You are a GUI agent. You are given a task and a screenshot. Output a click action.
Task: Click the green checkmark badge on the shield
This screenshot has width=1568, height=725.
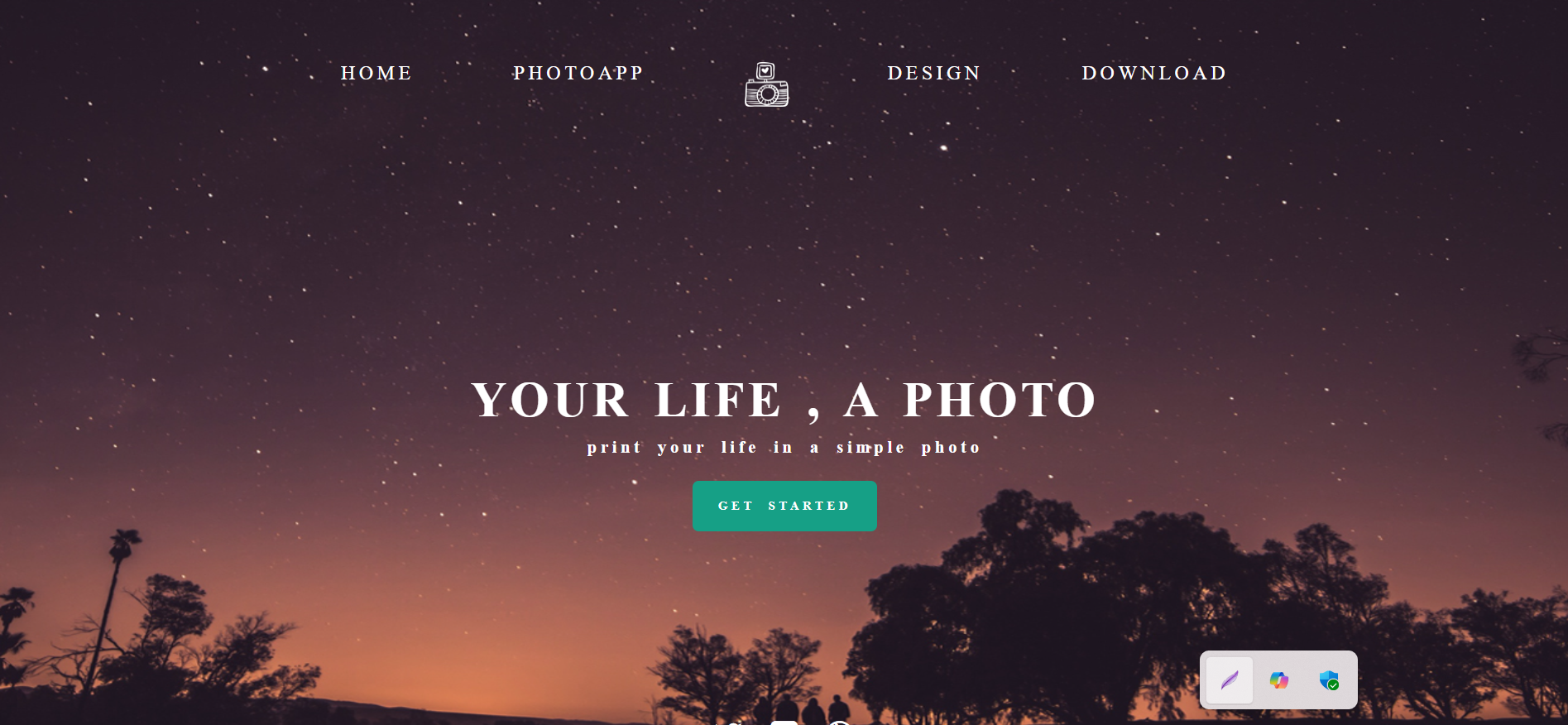pyautogui.click(x=1334, y=685)
